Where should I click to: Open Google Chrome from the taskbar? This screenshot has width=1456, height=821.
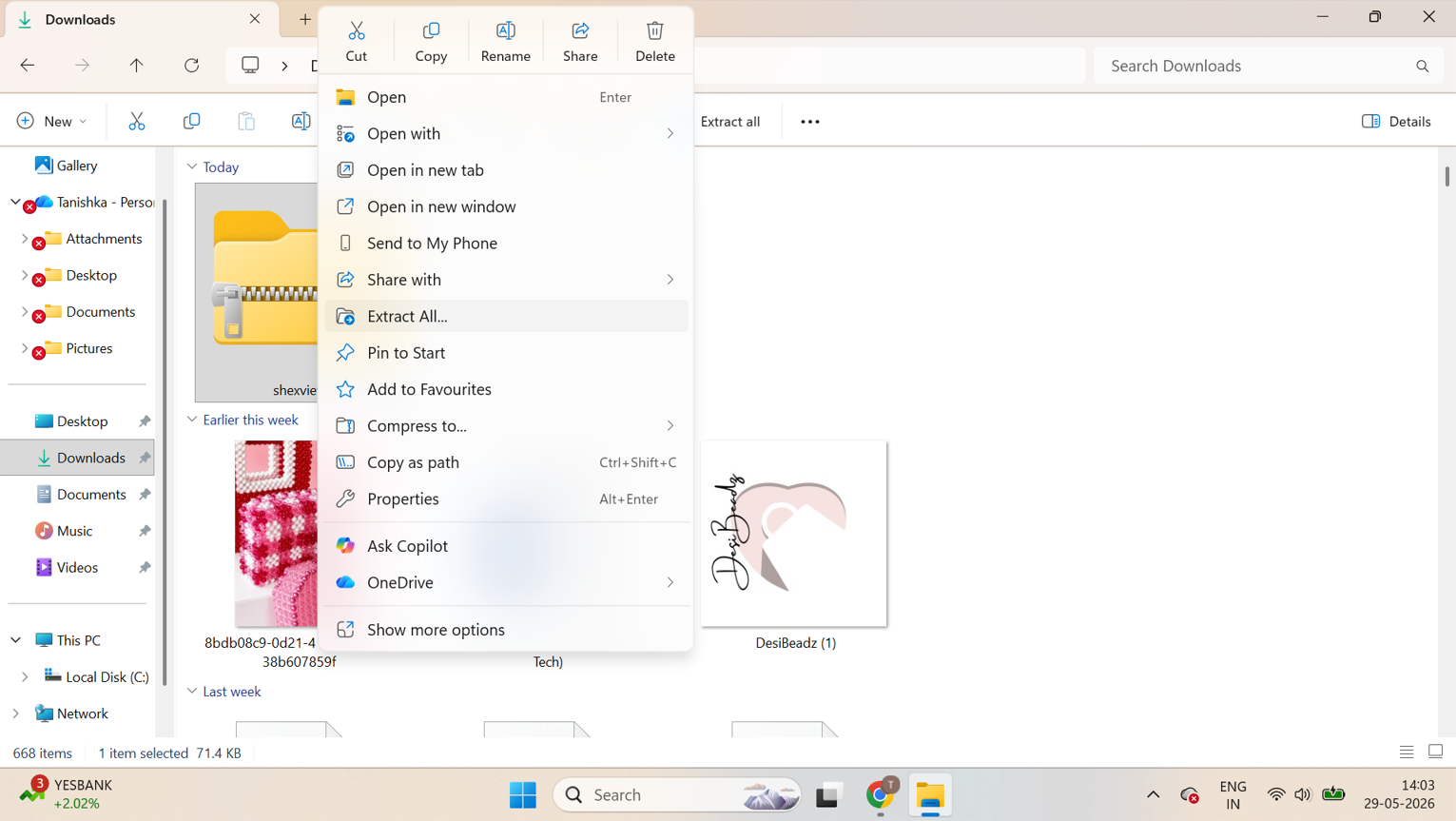(x=881, y=794)
